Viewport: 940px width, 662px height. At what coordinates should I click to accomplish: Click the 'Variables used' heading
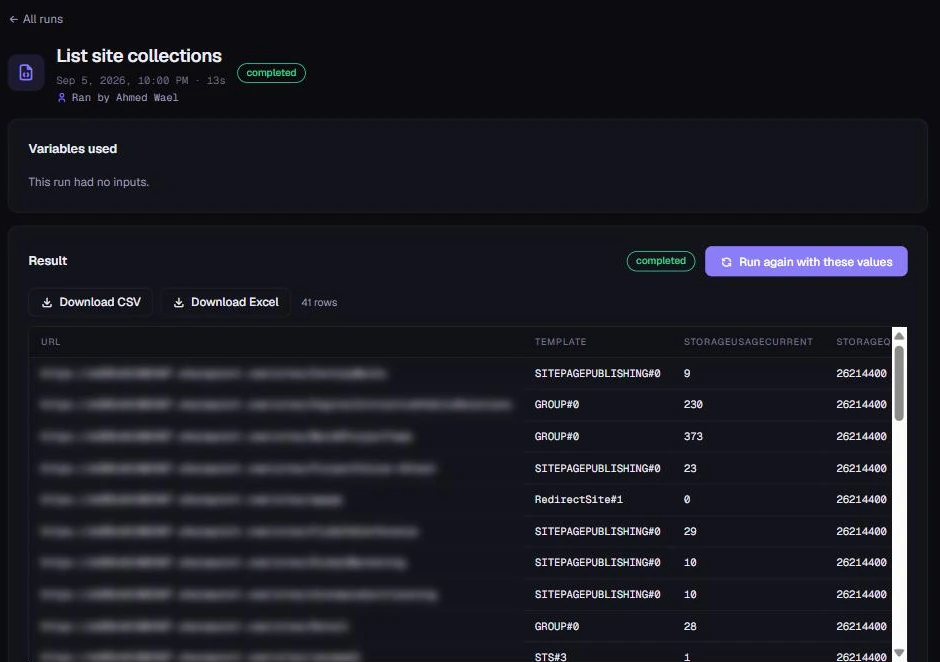click(x=73, y=149)
